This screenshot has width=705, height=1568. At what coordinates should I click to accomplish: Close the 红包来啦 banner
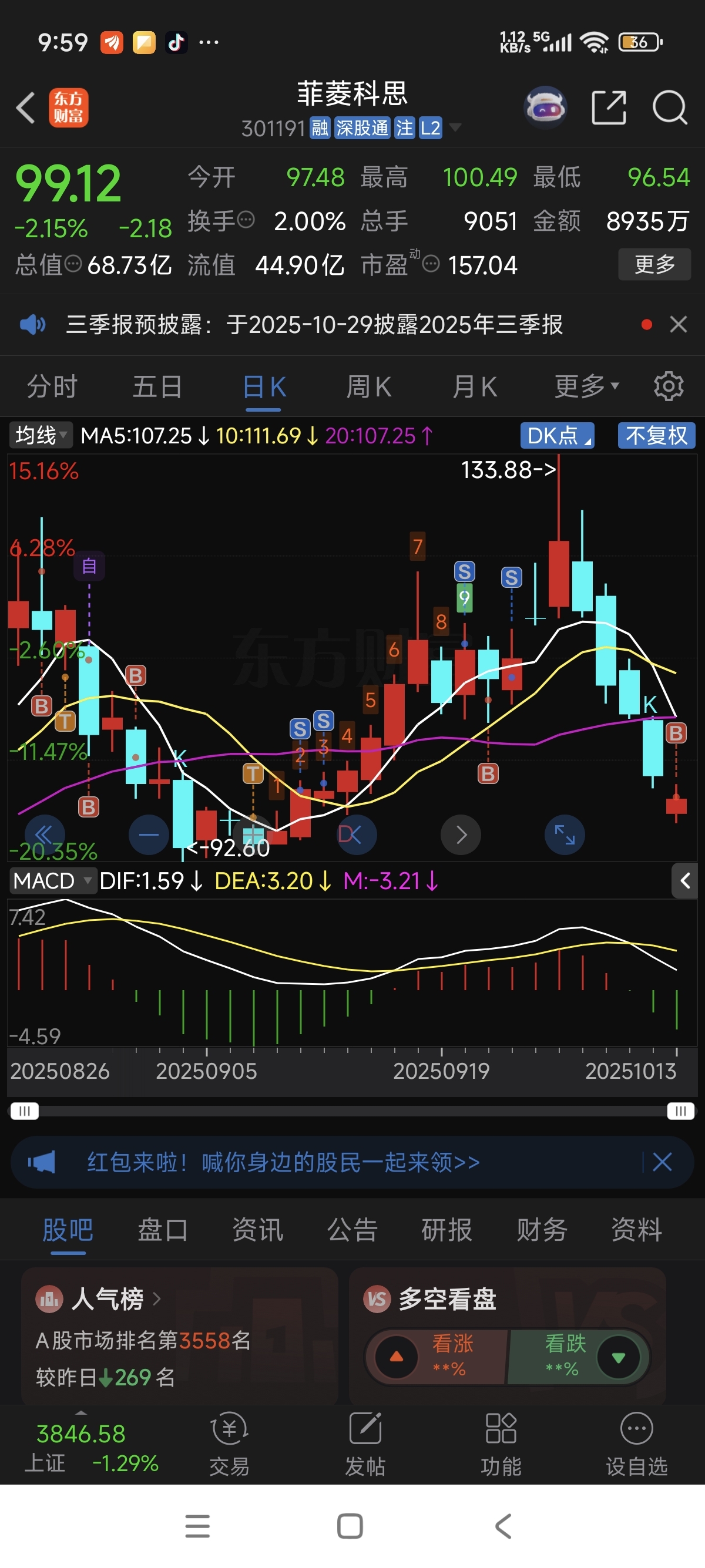pos(662,1162)
